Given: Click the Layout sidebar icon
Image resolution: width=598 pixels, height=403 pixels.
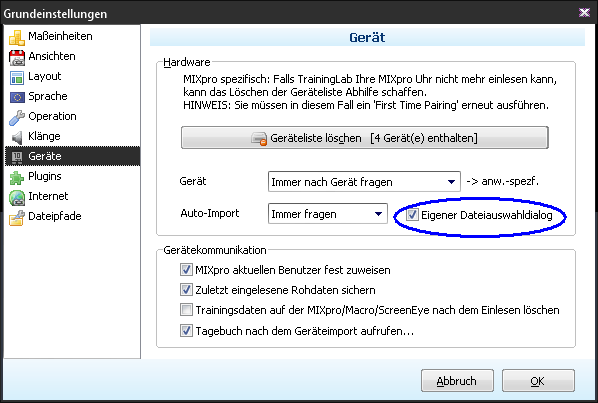Looking at the screenshot, I should point(17,77).
